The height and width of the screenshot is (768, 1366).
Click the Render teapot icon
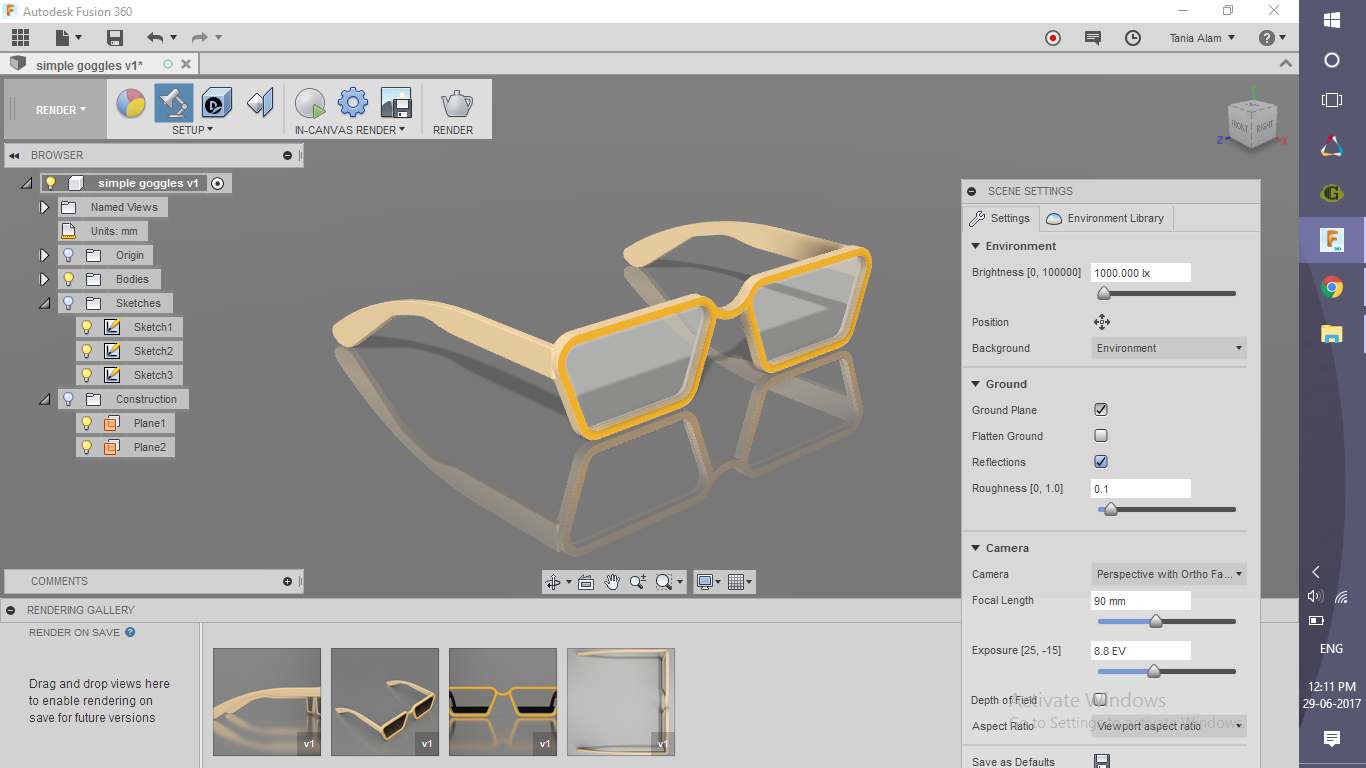(x=457, y=103)
